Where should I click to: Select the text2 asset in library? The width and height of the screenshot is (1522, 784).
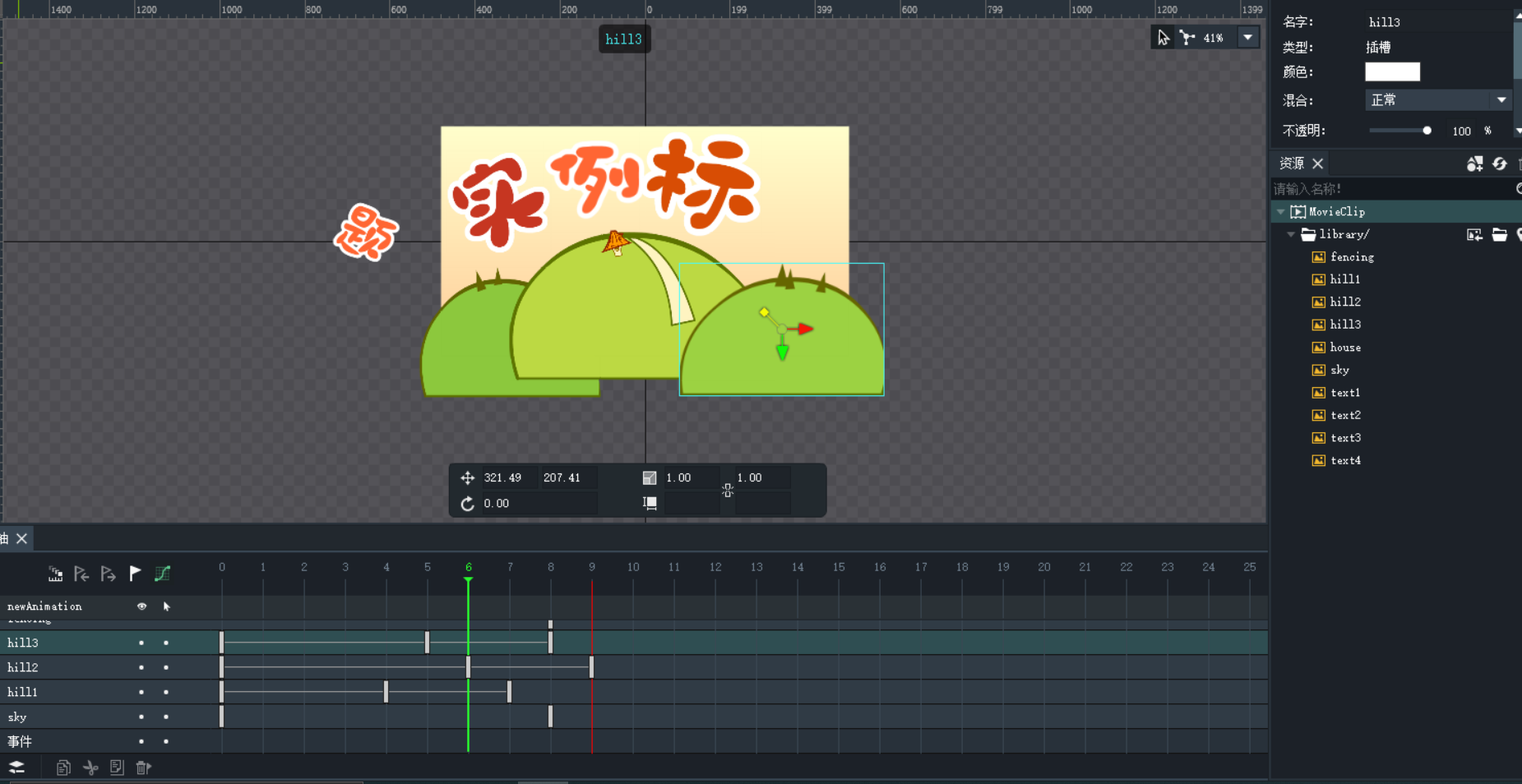[1345, 415]
